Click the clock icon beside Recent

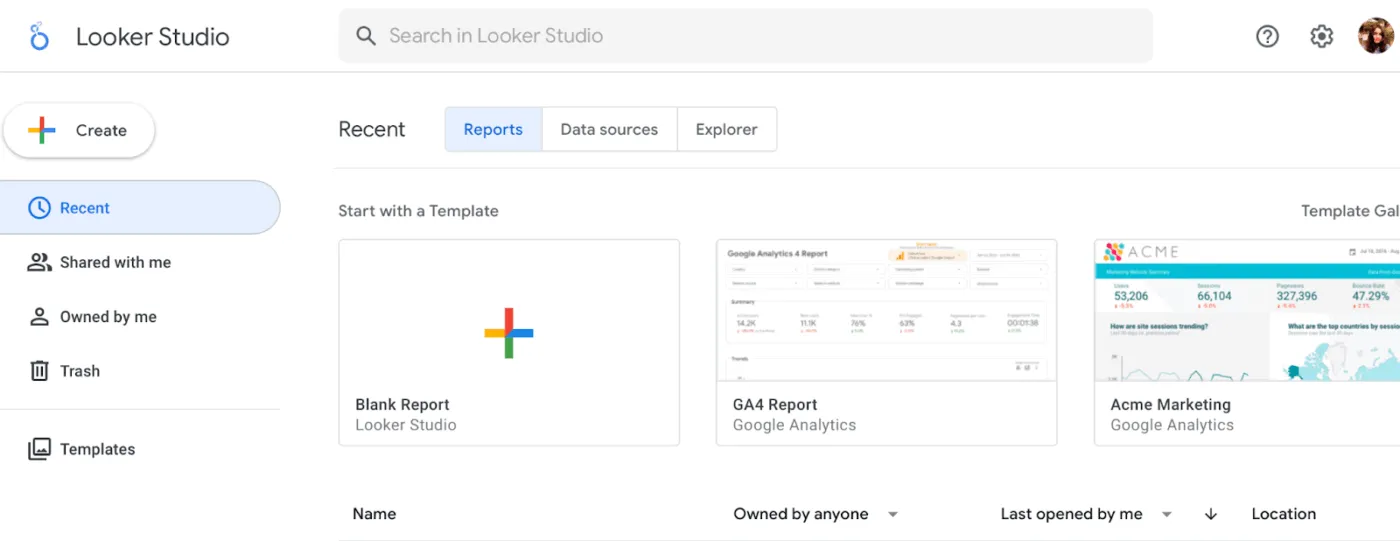tap(39, 208)
